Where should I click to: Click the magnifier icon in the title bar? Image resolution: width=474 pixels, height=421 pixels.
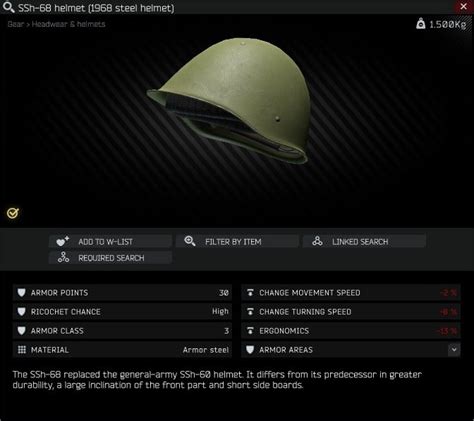[x=8, y=7]
